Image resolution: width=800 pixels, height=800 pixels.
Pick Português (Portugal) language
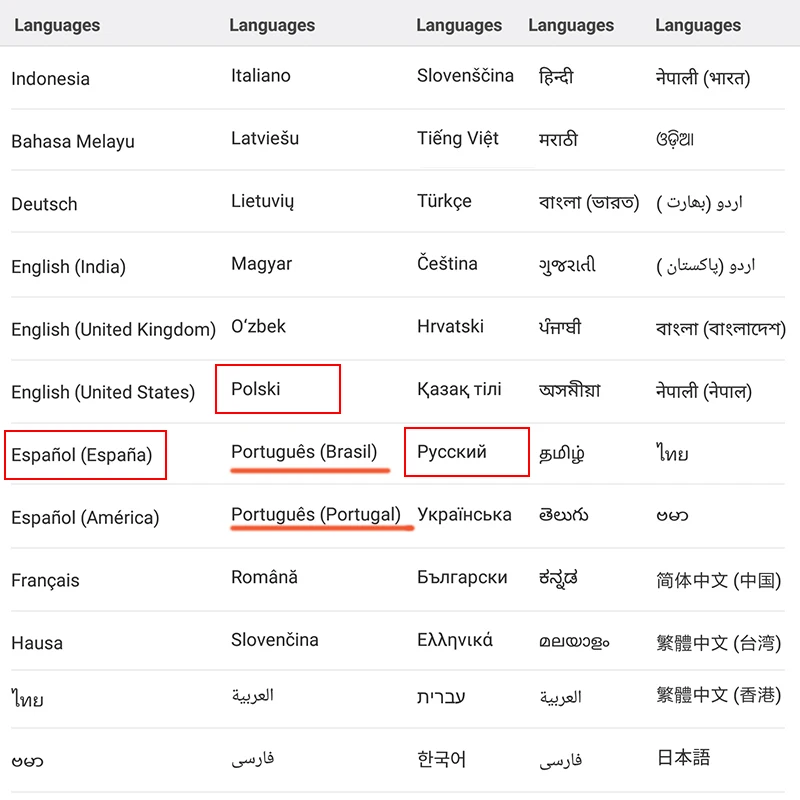coord(316,514)
